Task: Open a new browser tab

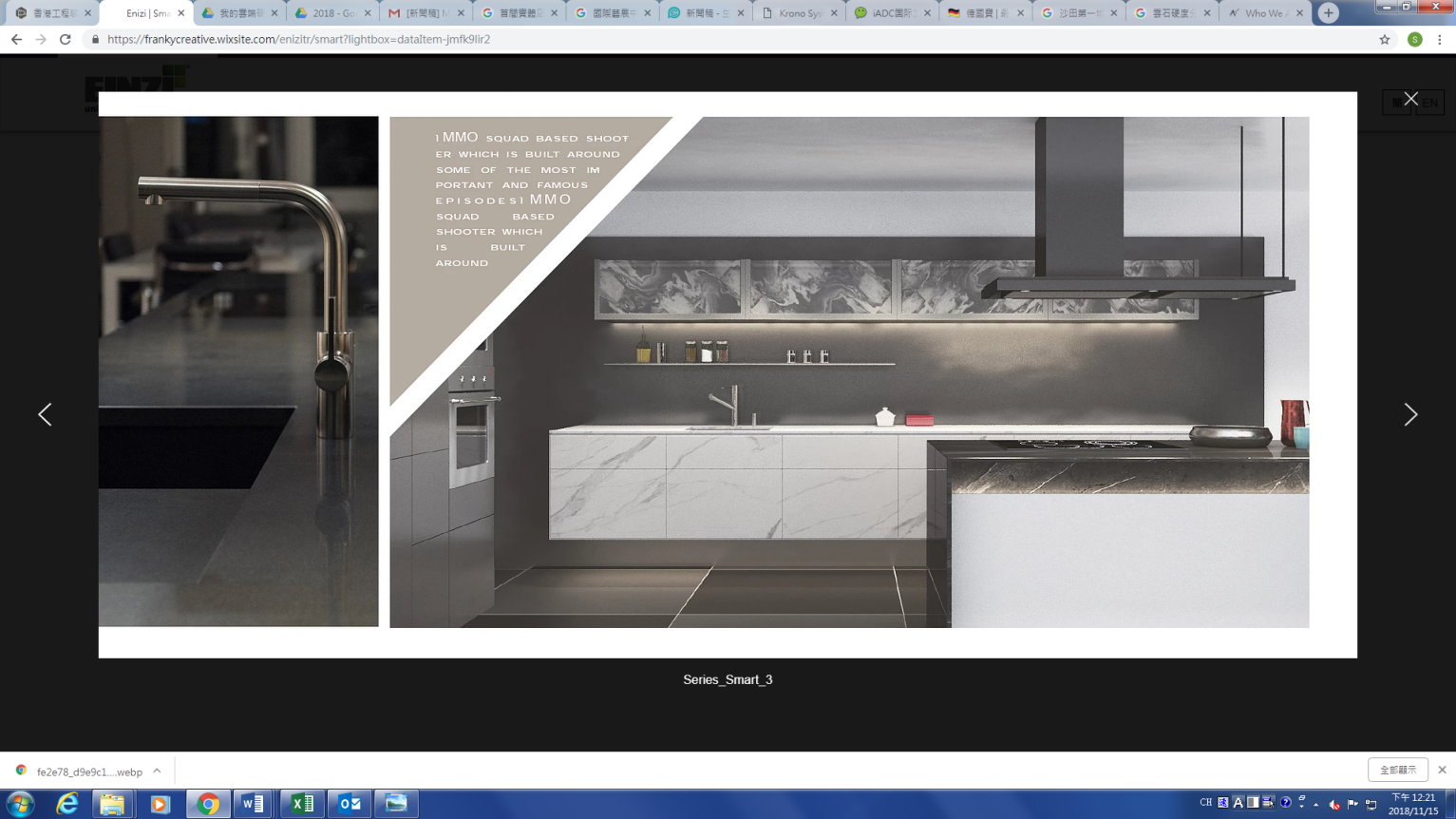Action: [1328, 12]
